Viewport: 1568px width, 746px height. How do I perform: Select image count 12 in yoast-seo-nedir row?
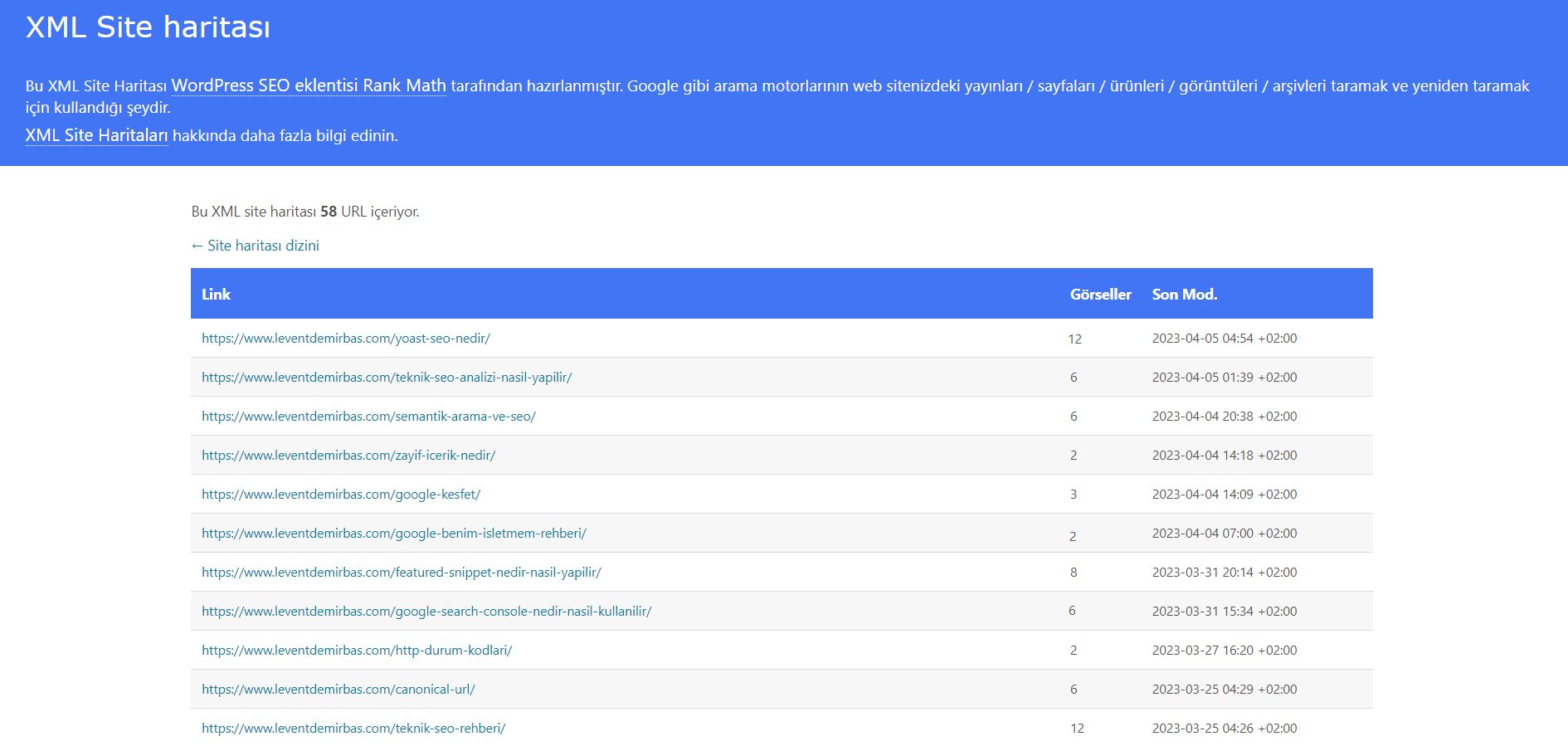pyautogui.click(x=1074, y=339)
